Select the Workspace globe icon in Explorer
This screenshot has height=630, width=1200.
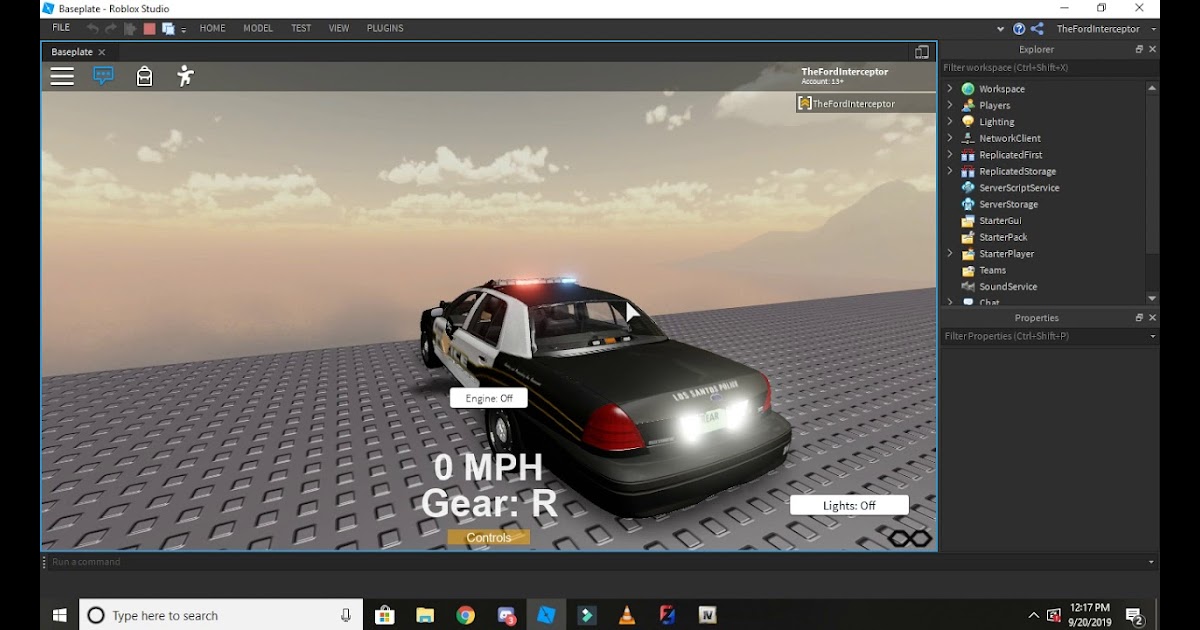pyautogui.click(x=968, y=89)
